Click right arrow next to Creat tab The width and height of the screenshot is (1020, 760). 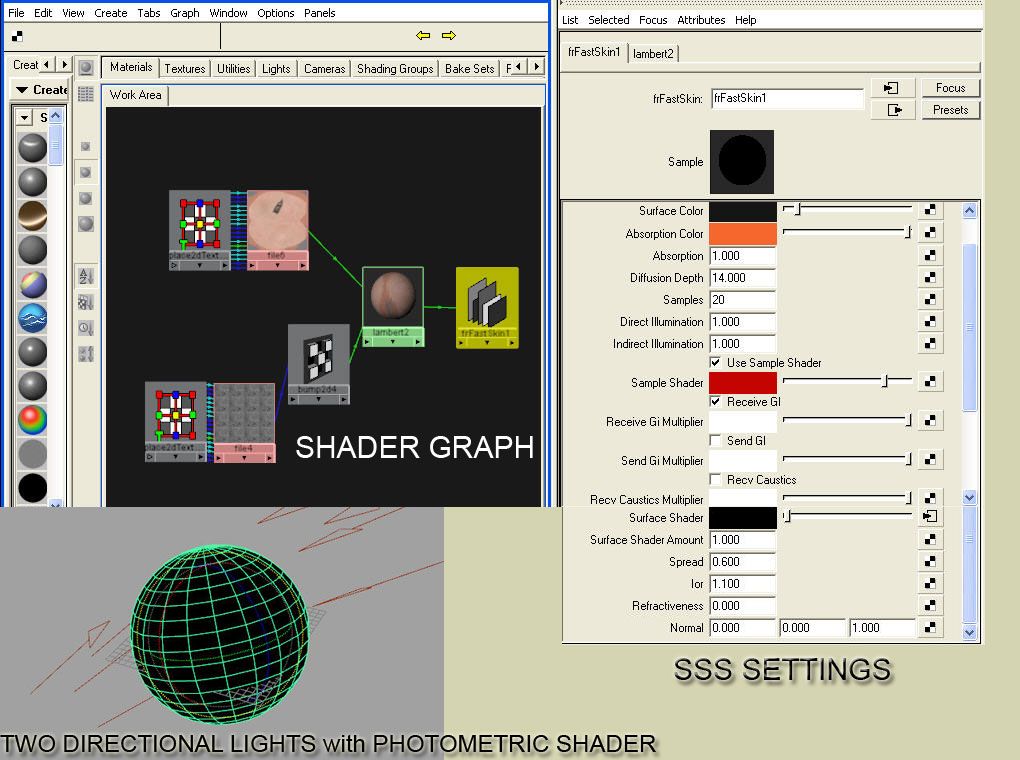click(x=64, y=64)
